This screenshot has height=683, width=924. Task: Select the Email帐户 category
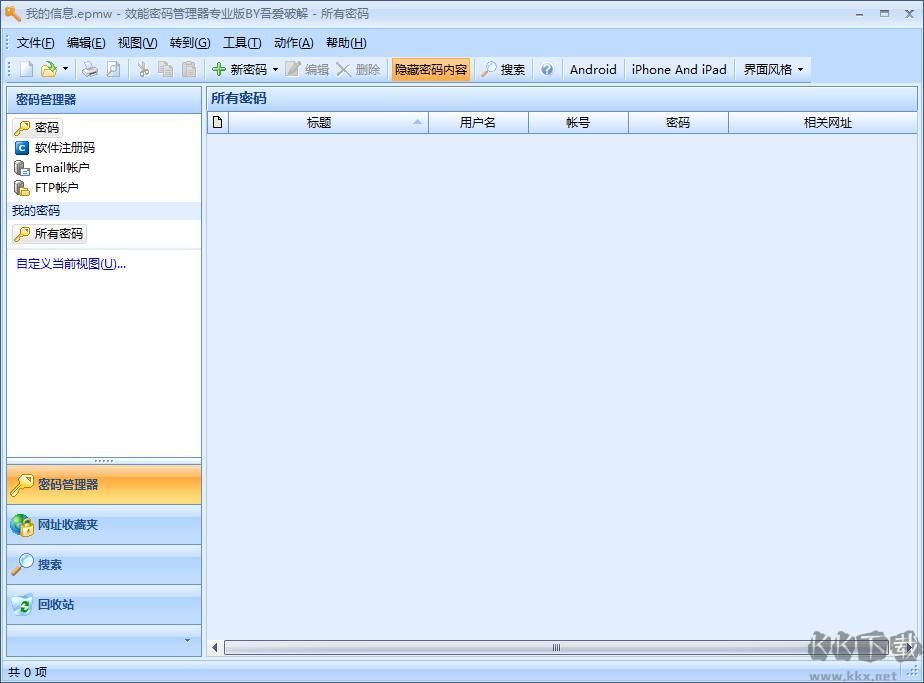tap(62, 167)
